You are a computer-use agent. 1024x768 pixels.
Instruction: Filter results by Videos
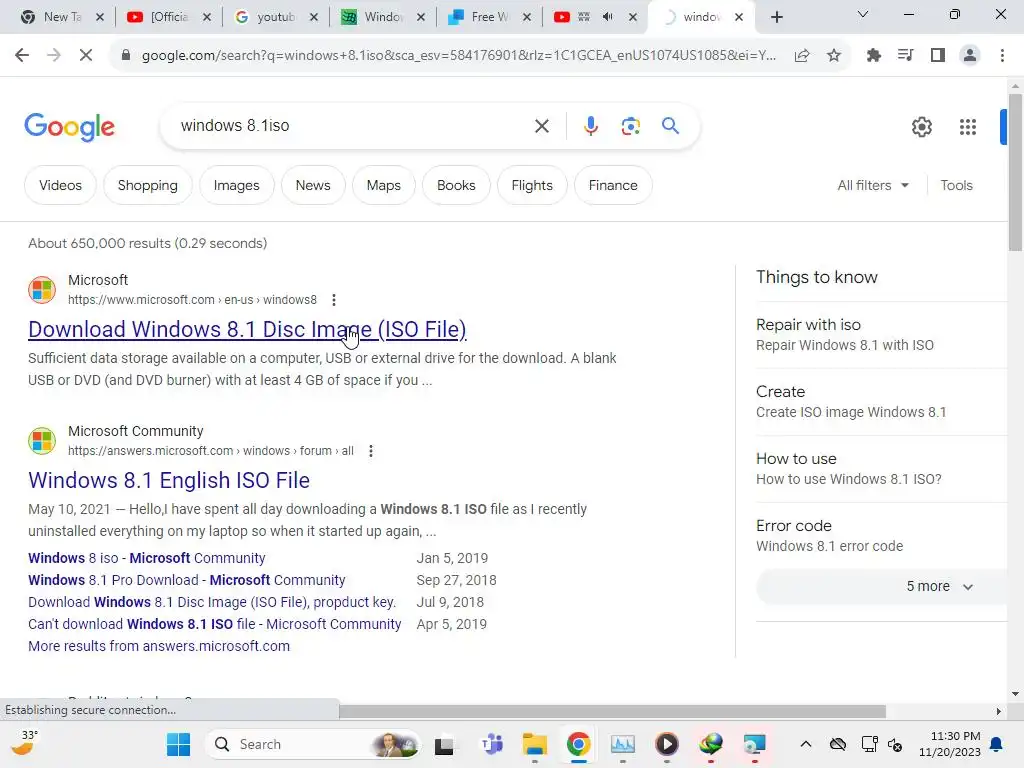pyautogui.click(x=60, y=185)
